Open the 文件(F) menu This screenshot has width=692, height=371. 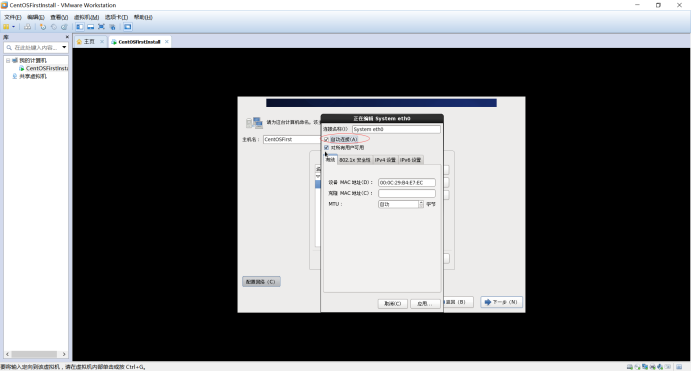point(12,17)
